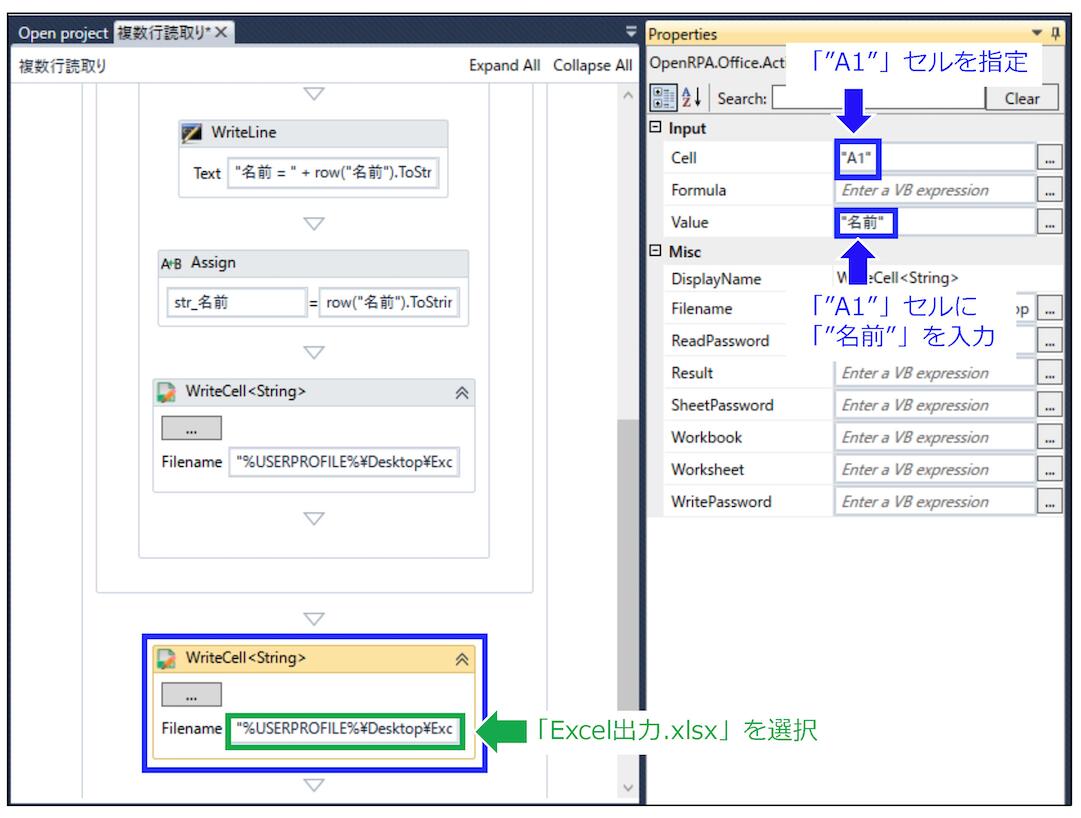Click the insert arrow between WriteLine and Assign
Screen dimensions: 1081x818
[314, 223]
